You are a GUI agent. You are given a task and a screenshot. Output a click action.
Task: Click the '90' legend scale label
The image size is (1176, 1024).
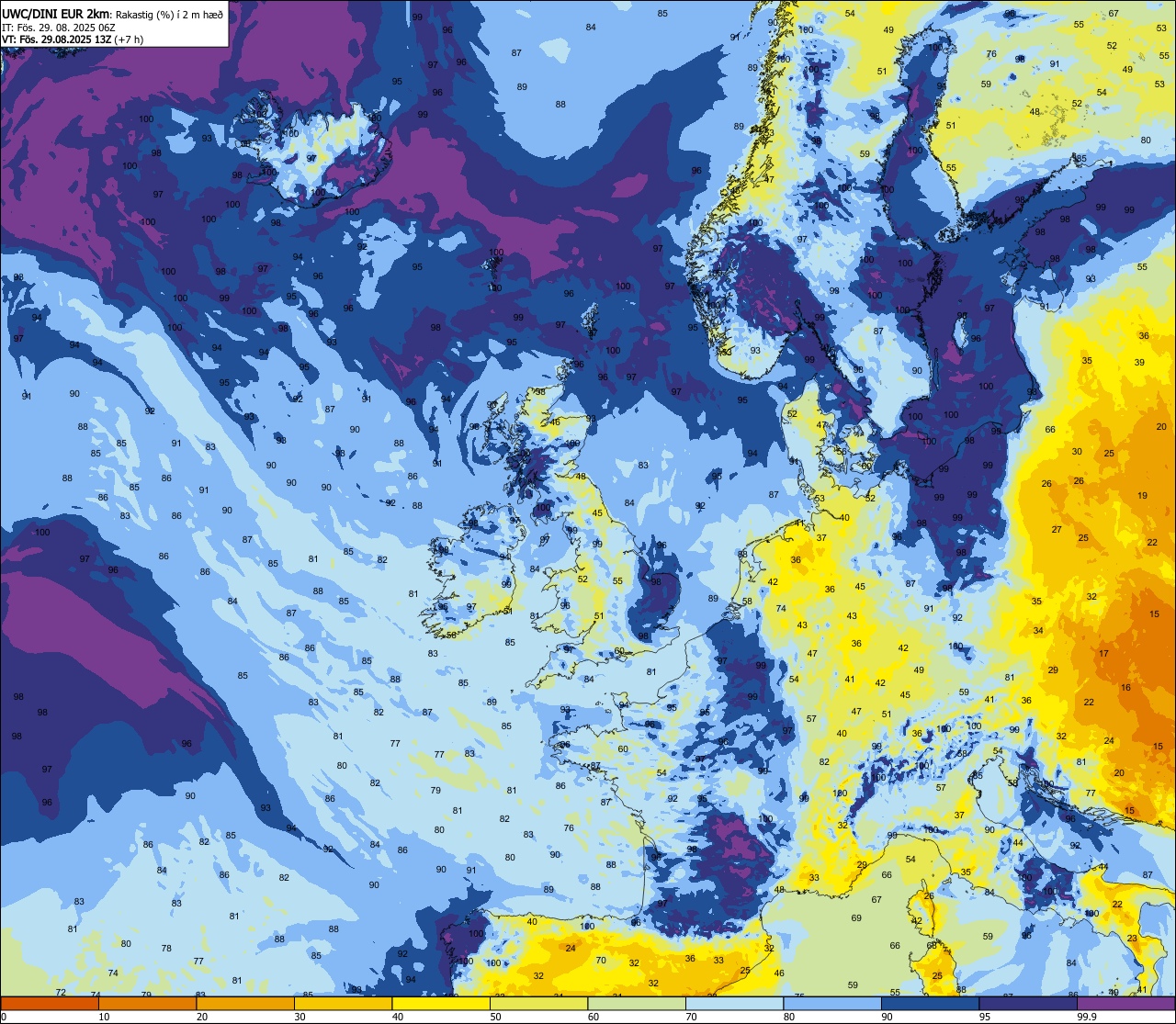(x=887, y=1017)
